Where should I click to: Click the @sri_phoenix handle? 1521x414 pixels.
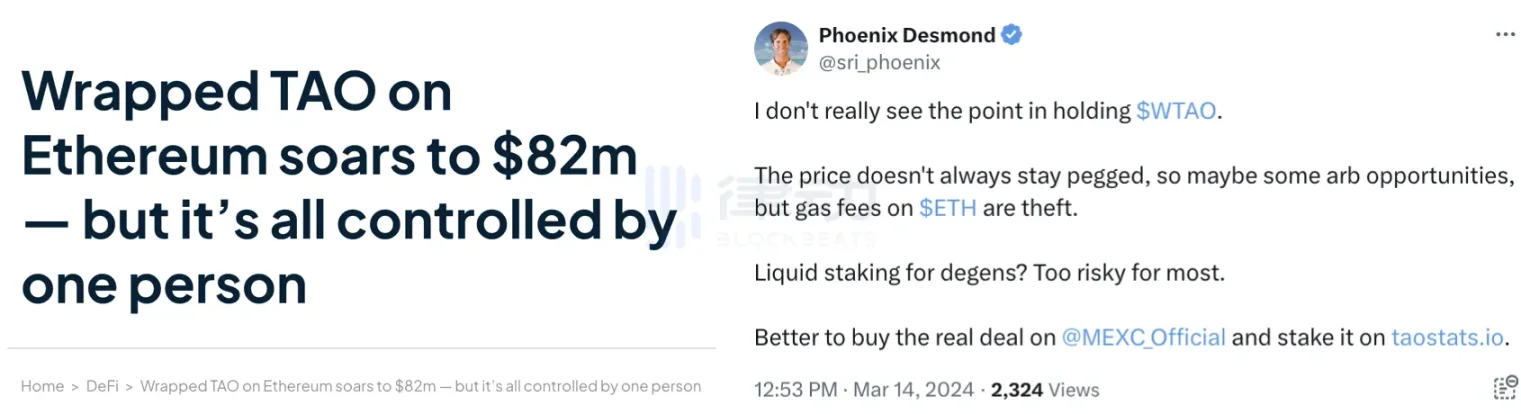coord(879,62)
